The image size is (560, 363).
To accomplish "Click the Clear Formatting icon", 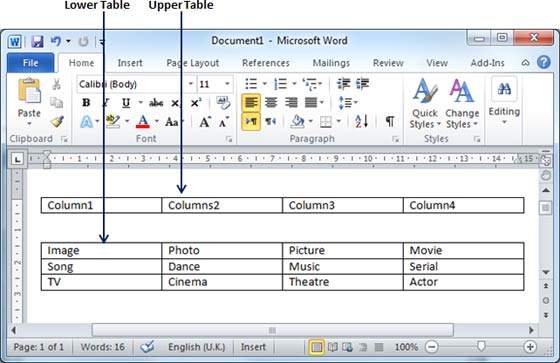I will [223, 103].
